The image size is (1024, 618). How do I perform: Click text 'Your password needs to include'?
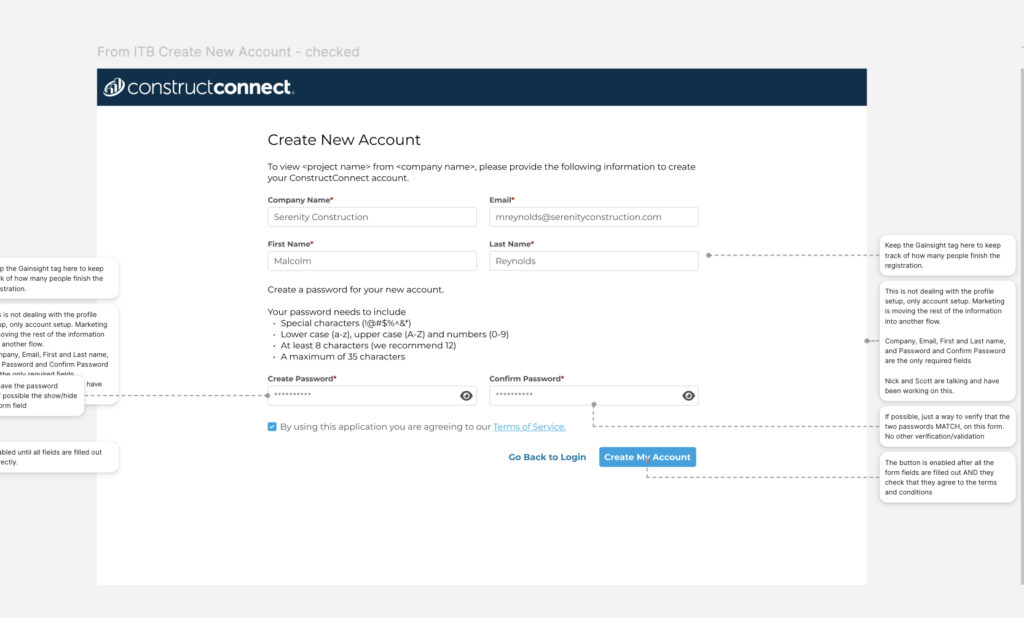pyautogui.click(x=336, y=312)
